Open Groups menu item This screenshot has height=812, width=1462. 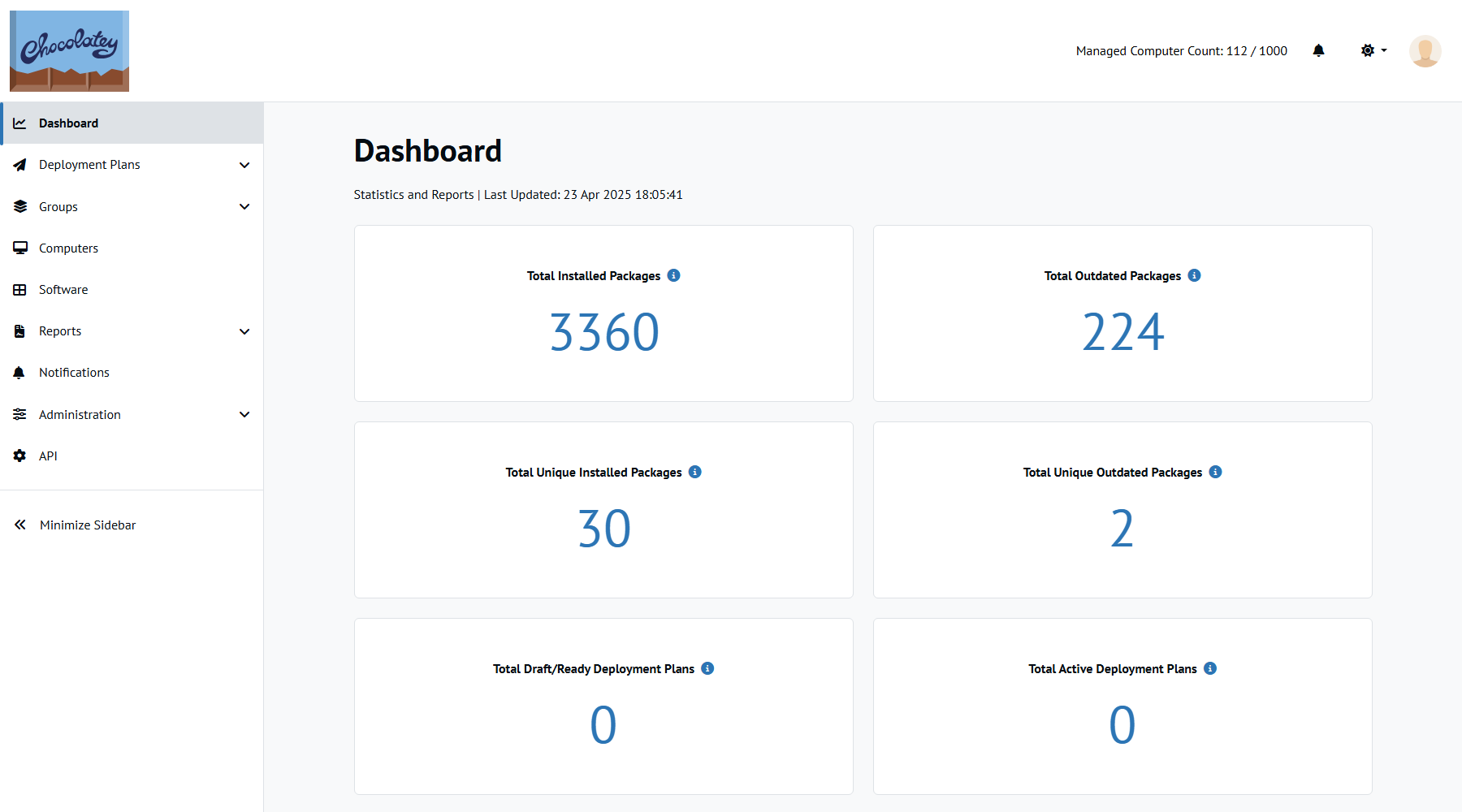click(x=132, y=206)
